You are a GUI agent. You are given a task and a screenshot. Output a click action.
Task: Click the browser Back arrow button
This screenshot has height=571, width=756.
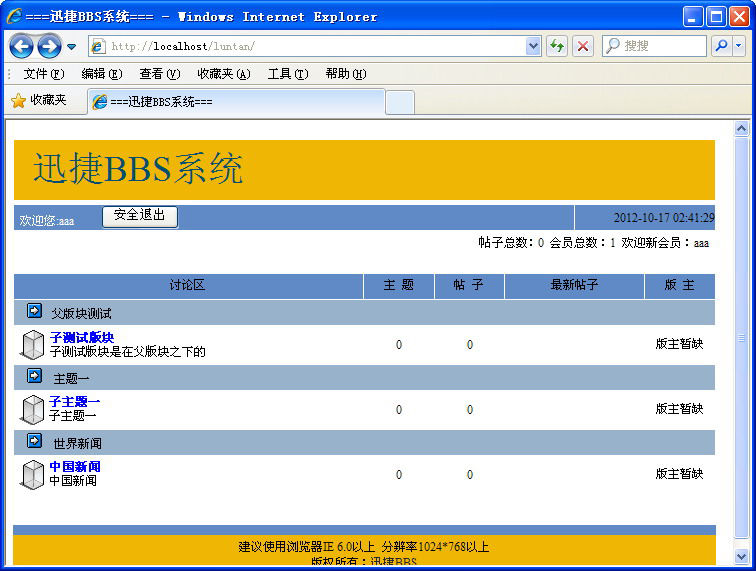coord(21,47)
